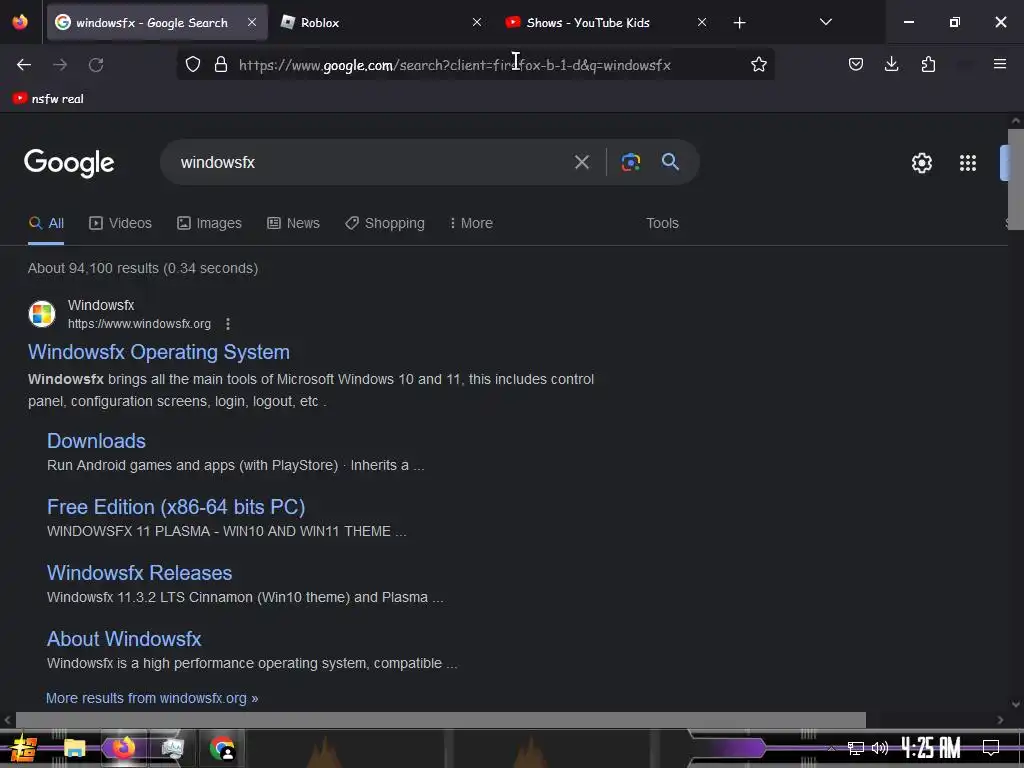Clear the search box text

(x=581, y=162)
